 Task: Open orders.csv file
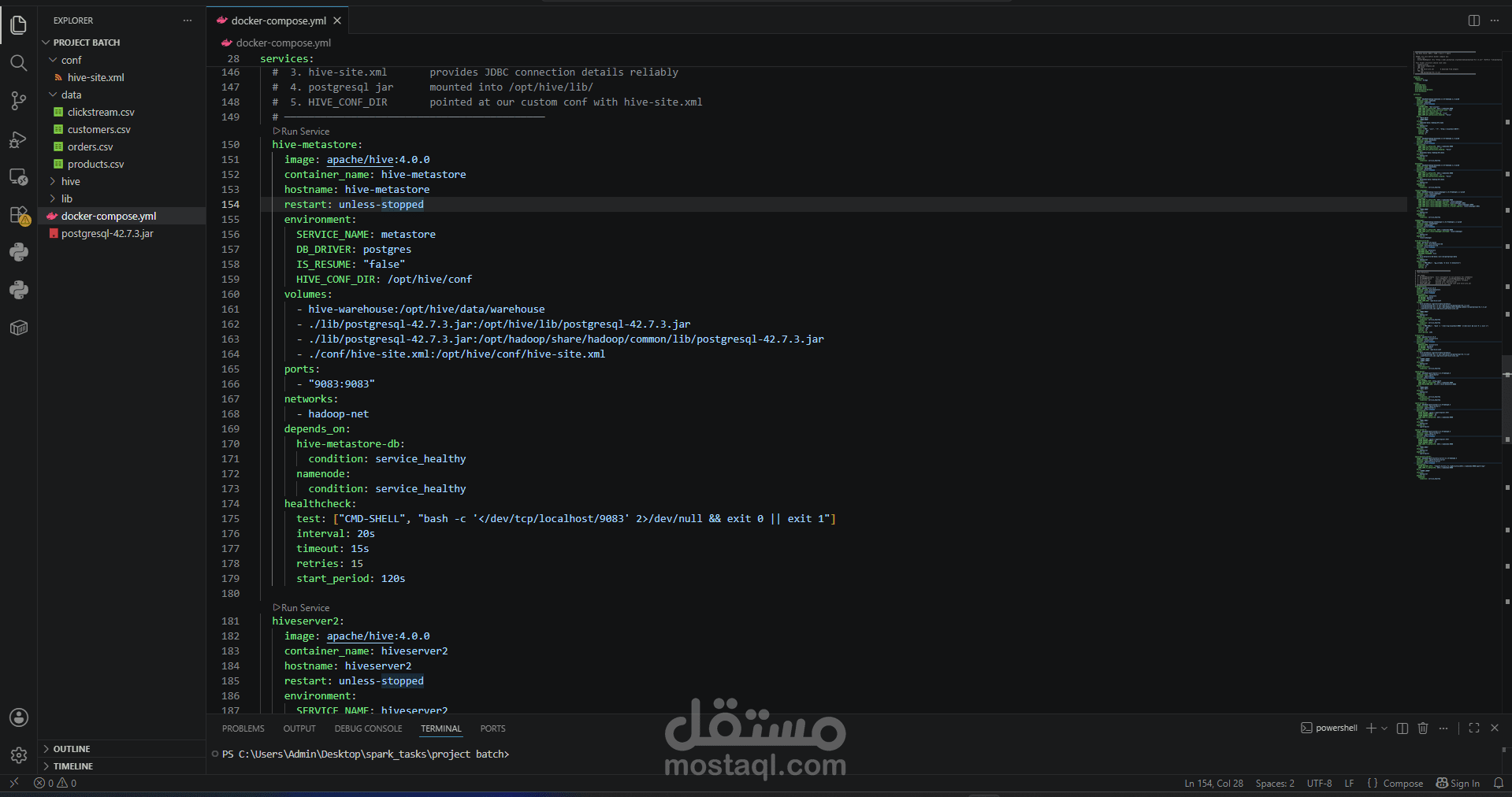[x=121, y=146]
